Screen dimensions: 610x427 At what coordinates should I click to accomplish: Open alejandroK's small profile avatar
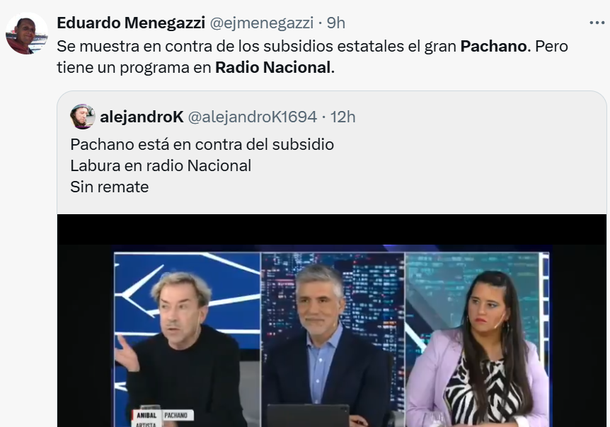[82, 116]
